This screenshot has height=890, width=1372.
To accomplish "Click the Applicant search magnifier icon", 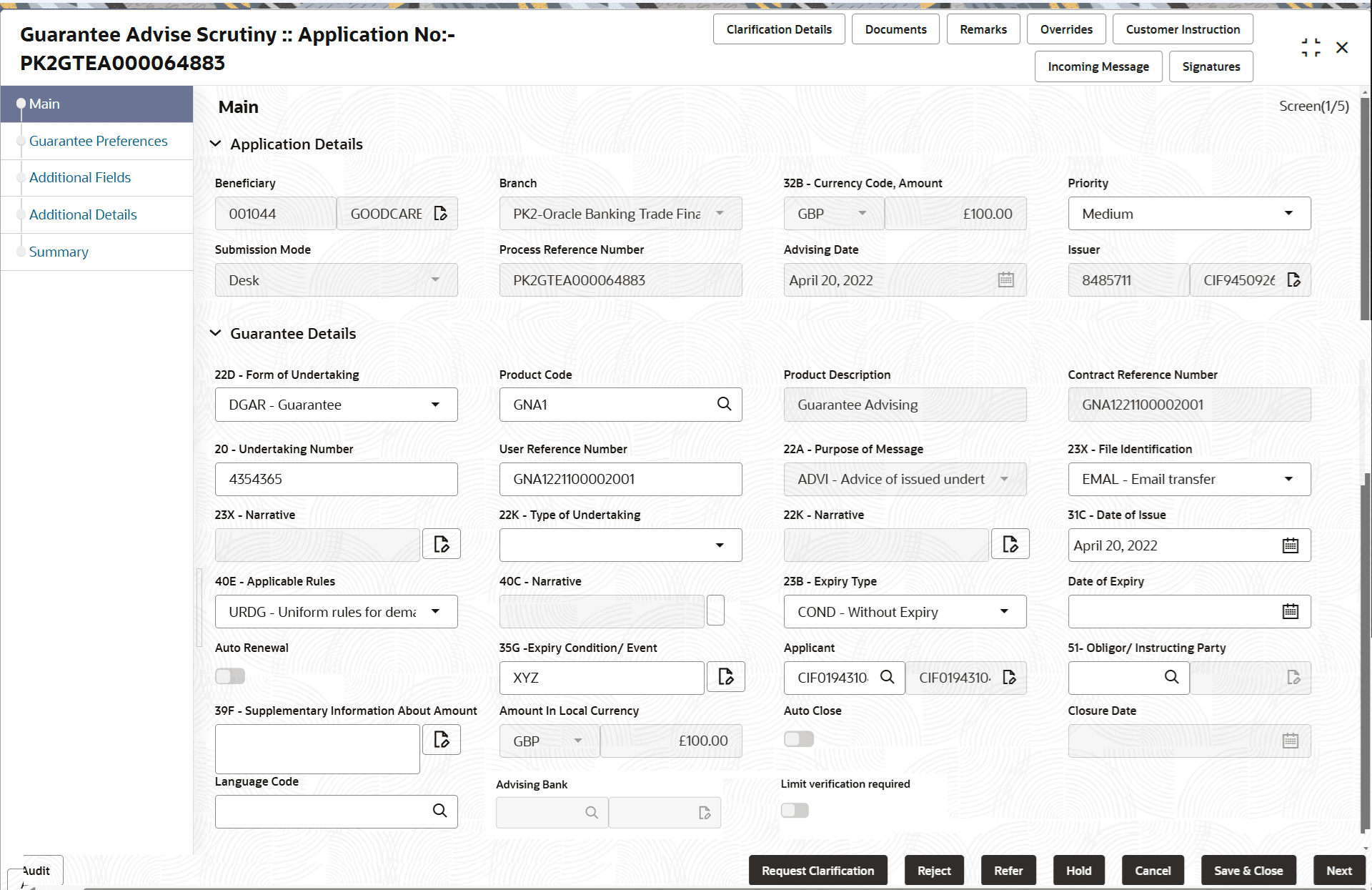I will click(888, 677).
